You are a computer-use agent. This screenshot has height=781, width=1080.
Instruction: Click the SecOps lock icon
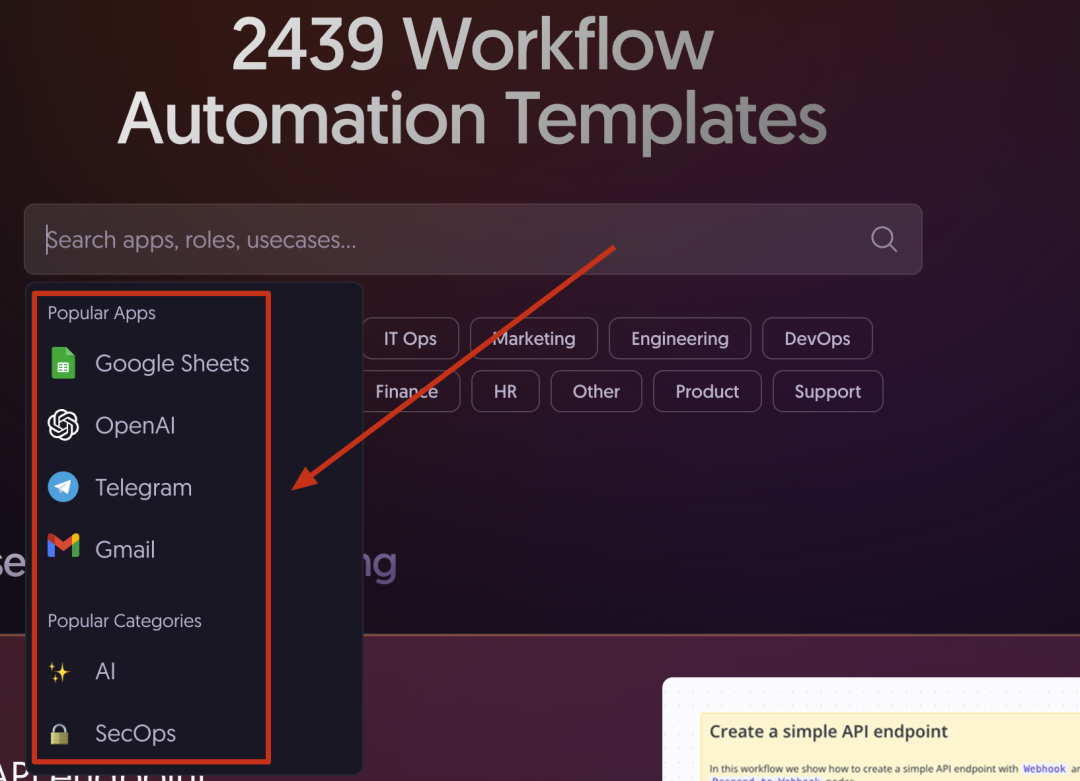(59, 734)
